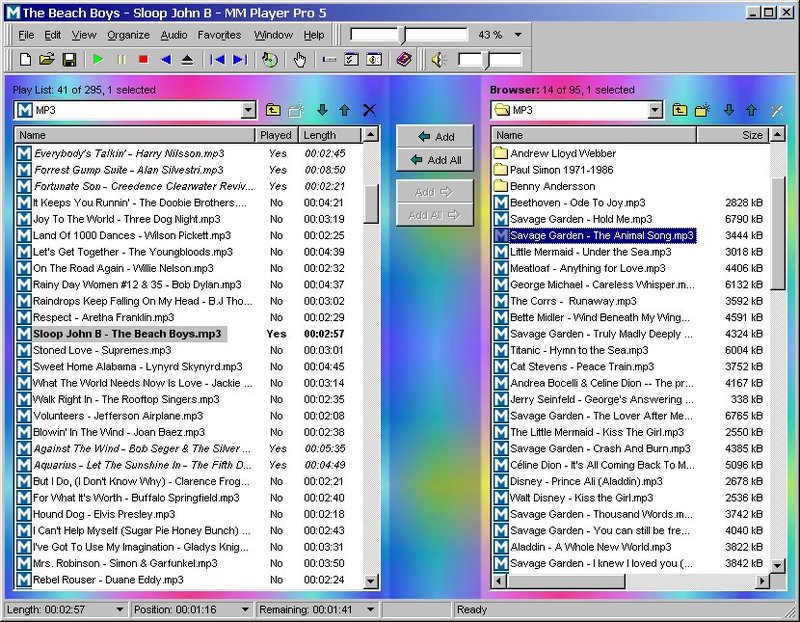This screenshot has height=622, width=800.
Task: Click the Browser pane up arrow icon
Action: pyautogui.click(x=751, y=110)
